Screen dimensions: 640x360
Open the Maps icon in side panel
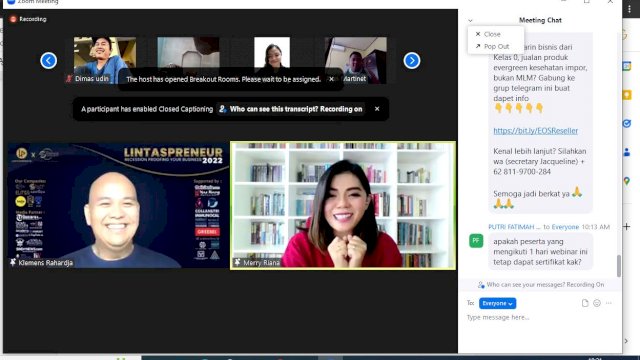tap(627, 180)
